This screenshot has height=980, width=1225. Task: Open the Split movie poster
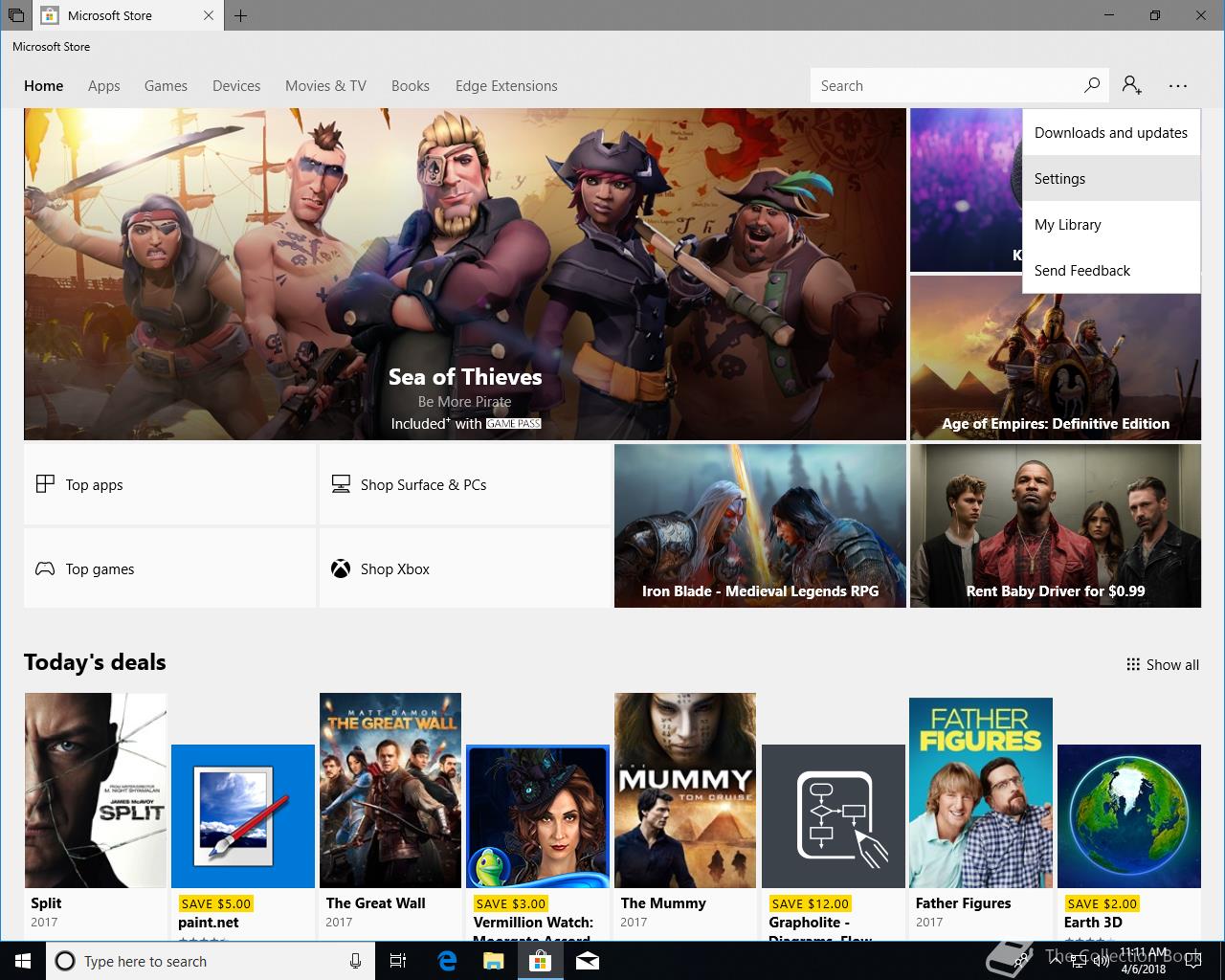point(96,791)
